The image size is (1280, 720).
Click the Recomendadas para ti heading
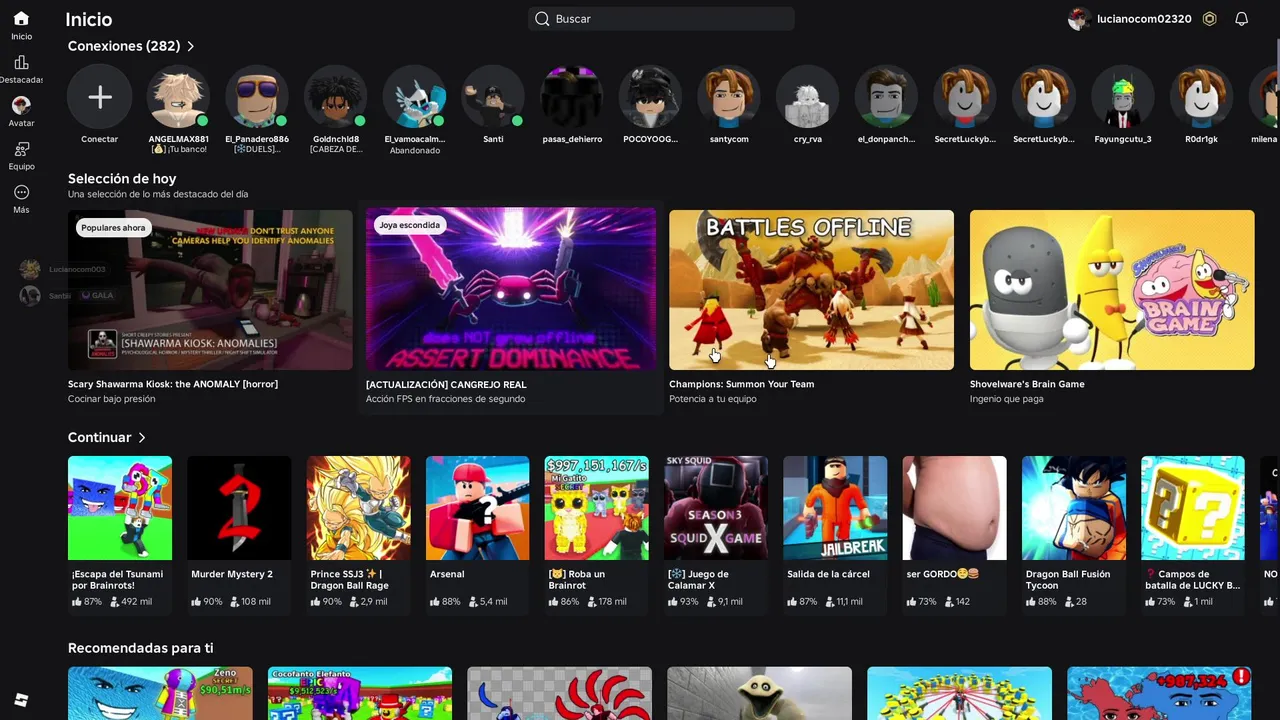(141, 648)
